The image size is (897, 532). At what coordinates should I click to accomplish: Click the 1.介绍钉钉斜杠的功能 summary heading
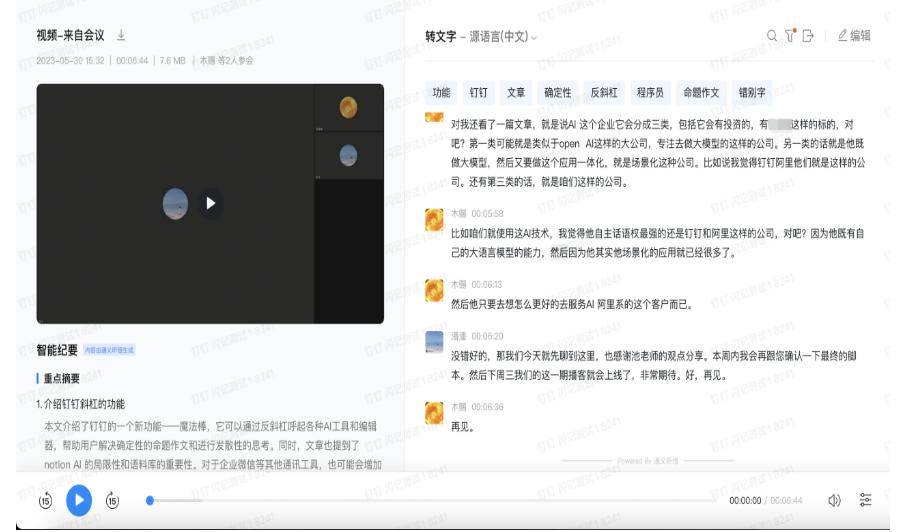pyautogui.click(x=81, y=404)
